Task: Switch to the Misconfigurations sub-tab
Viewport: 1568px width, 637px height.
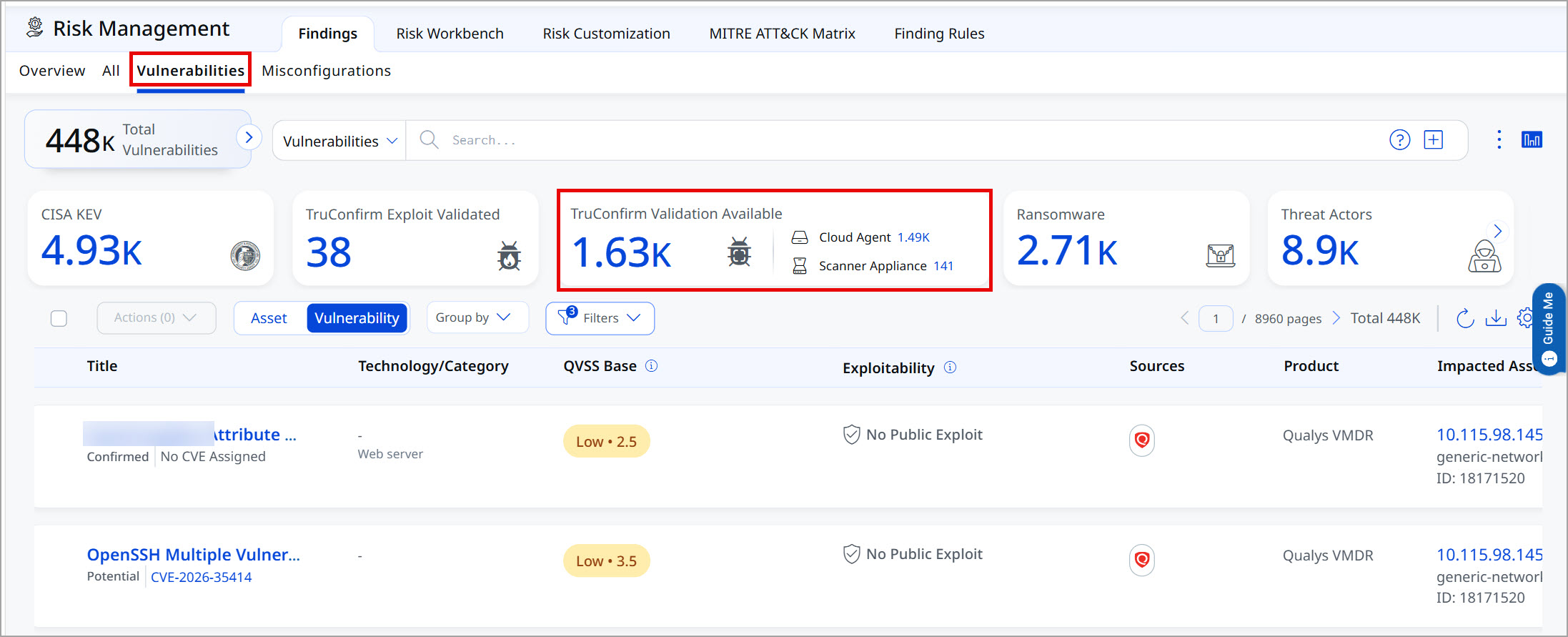Action: pos(326,71)
